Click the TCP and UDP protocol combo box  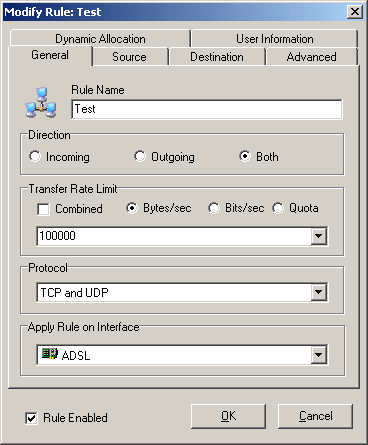coord(182,292)
